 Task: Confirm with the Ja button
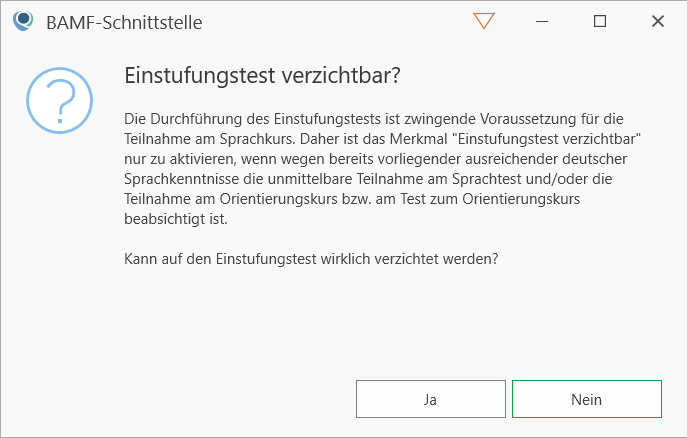point(430,399)
